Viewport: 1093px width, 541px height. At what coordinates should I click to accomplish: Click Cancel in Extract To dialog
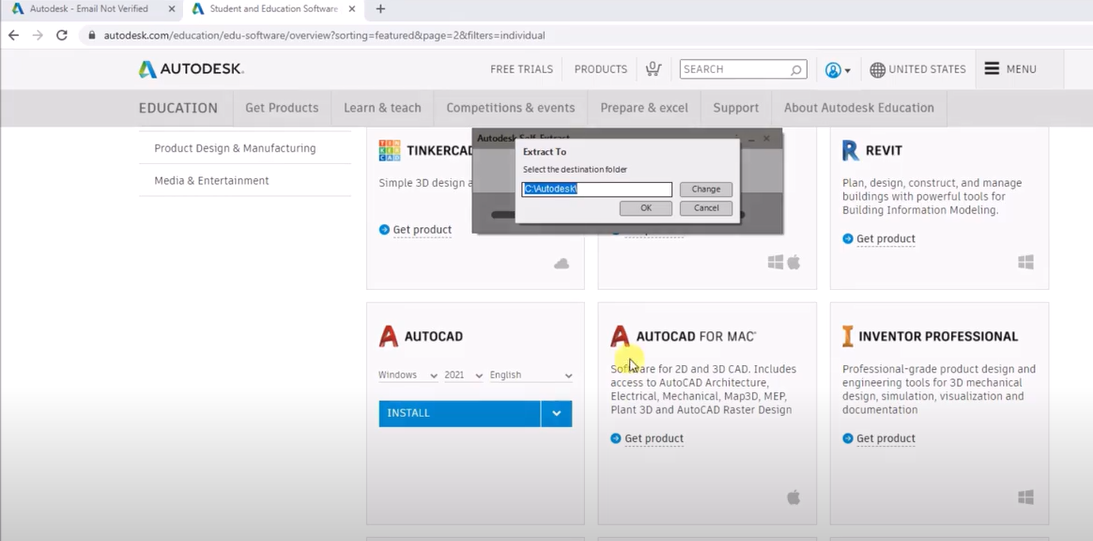pyautogui.click(x=705, y=208)
